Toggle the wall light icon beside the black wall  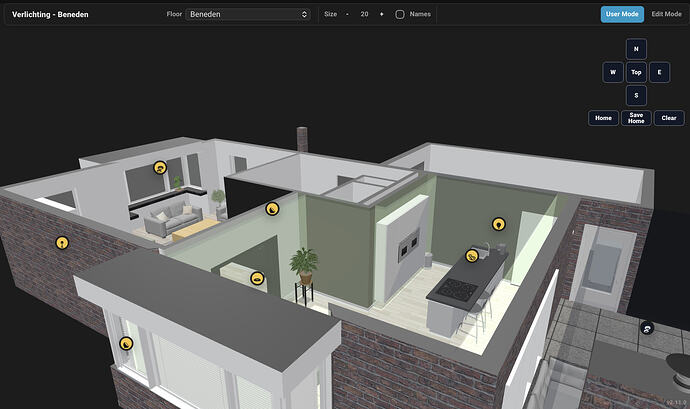click(272, 209)
